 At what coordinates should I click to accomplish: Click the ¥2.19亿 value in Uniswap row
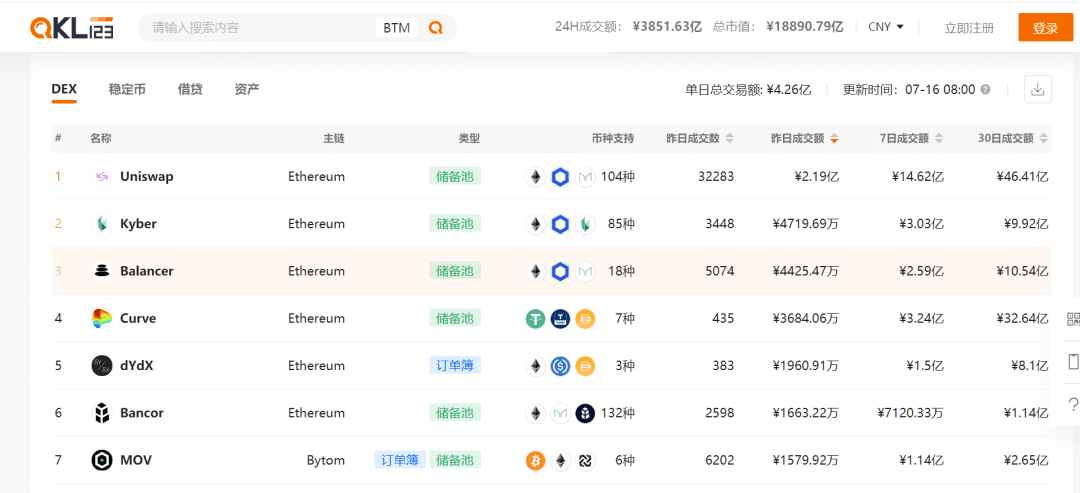816,177
